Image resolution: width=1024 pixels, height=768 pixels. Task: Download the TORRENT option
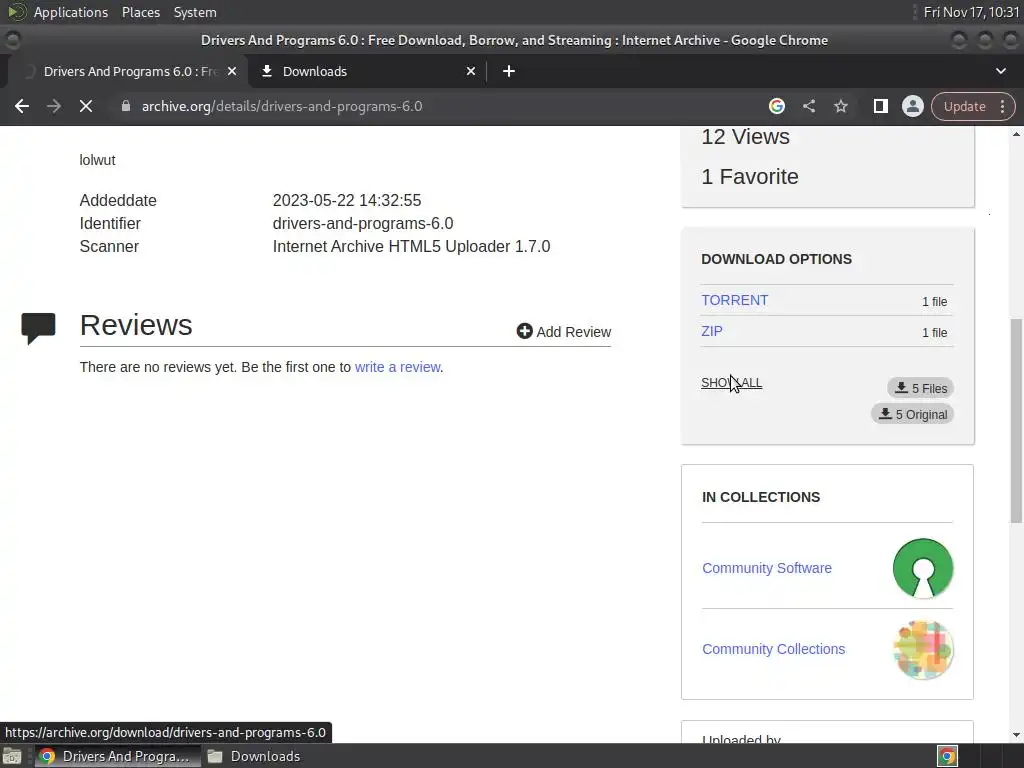735,300
